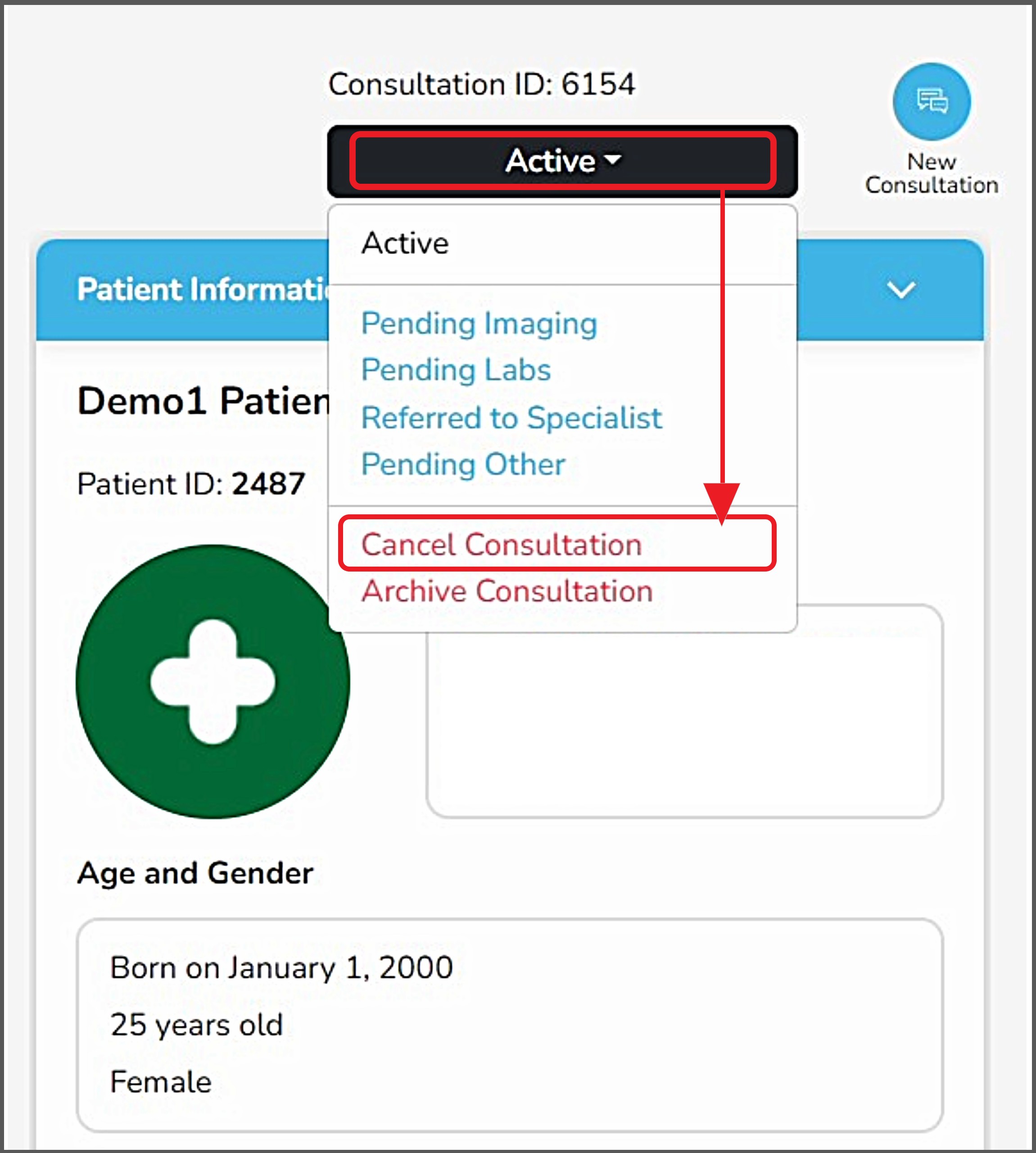Click the green medical cross avatar
This screenshot has width=1036, height=1153.
tap(213, 681)
